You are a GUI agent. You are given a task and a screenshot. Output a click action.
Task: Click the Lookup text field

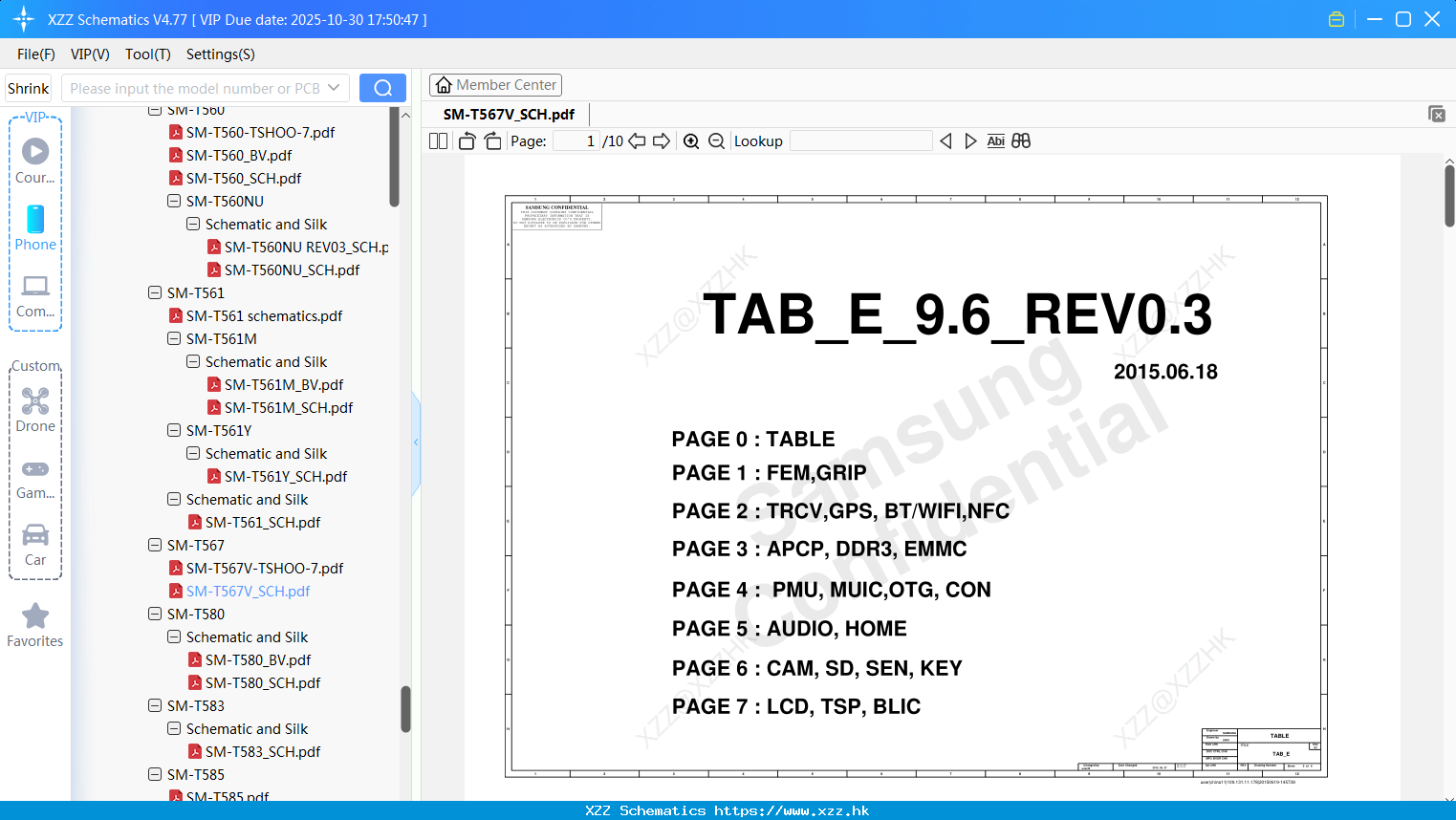pyautogui.click(x=861, y=140)
